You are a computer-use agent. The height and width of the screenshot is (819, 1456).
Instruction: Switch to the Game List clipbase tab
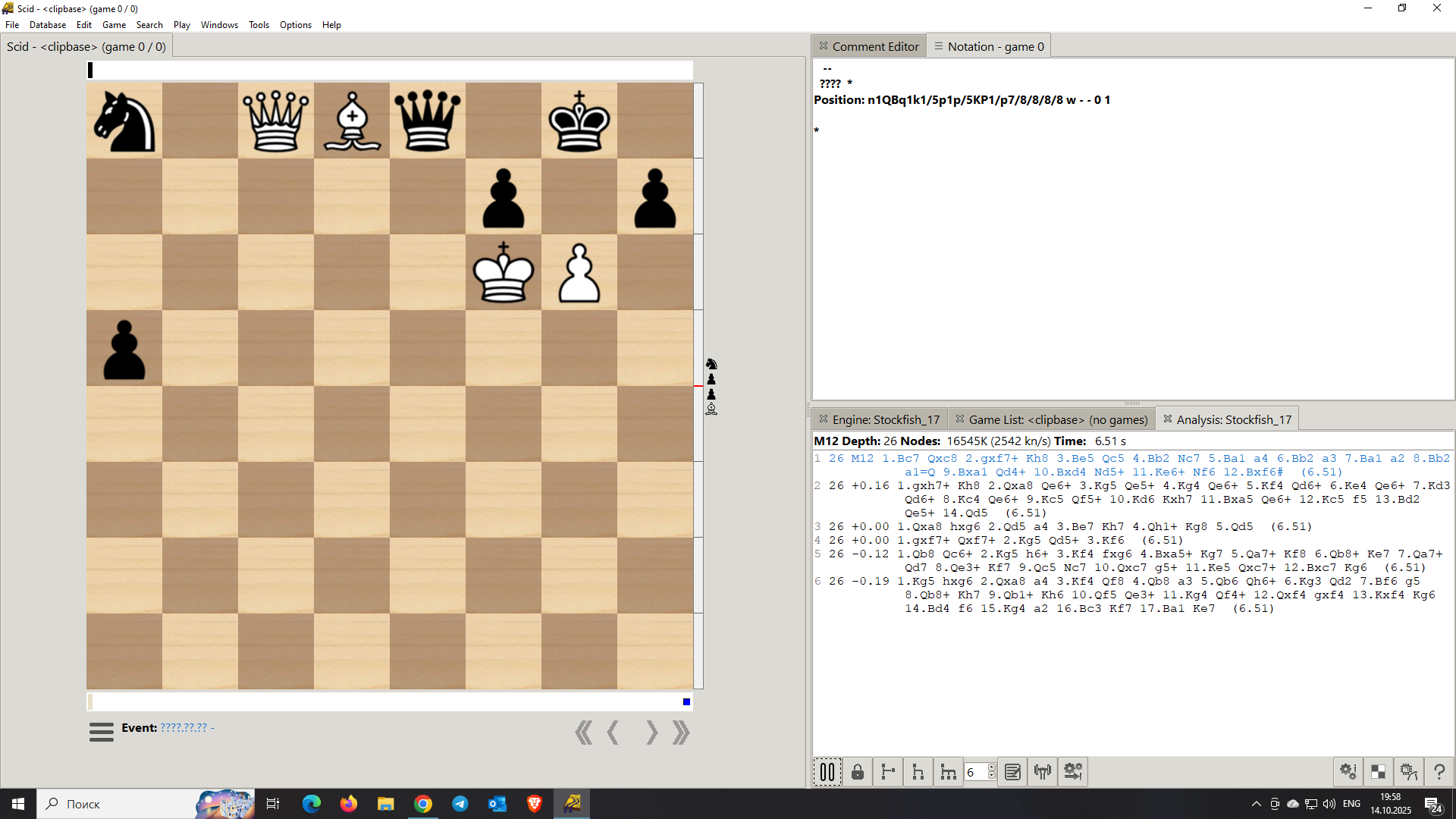point(1057,419)
